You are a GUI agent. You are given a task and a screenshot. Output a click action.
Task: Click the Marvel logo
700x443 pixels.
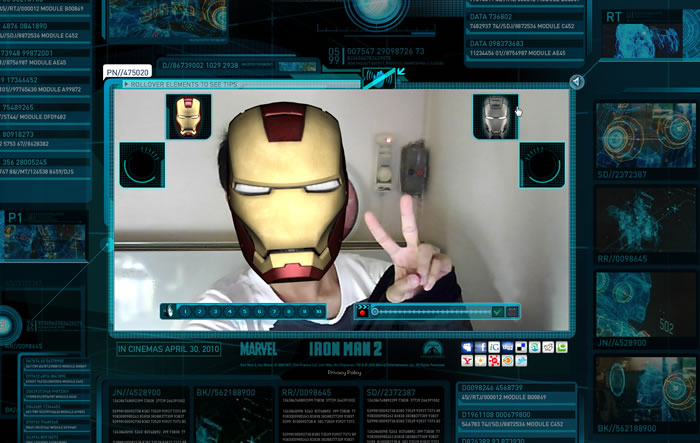[258, 349]
